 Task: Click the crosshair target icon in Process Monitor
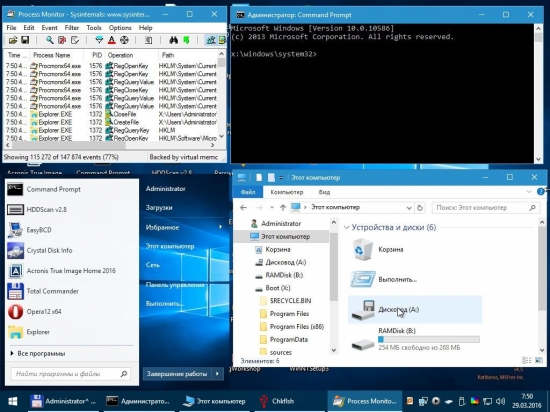124,40
